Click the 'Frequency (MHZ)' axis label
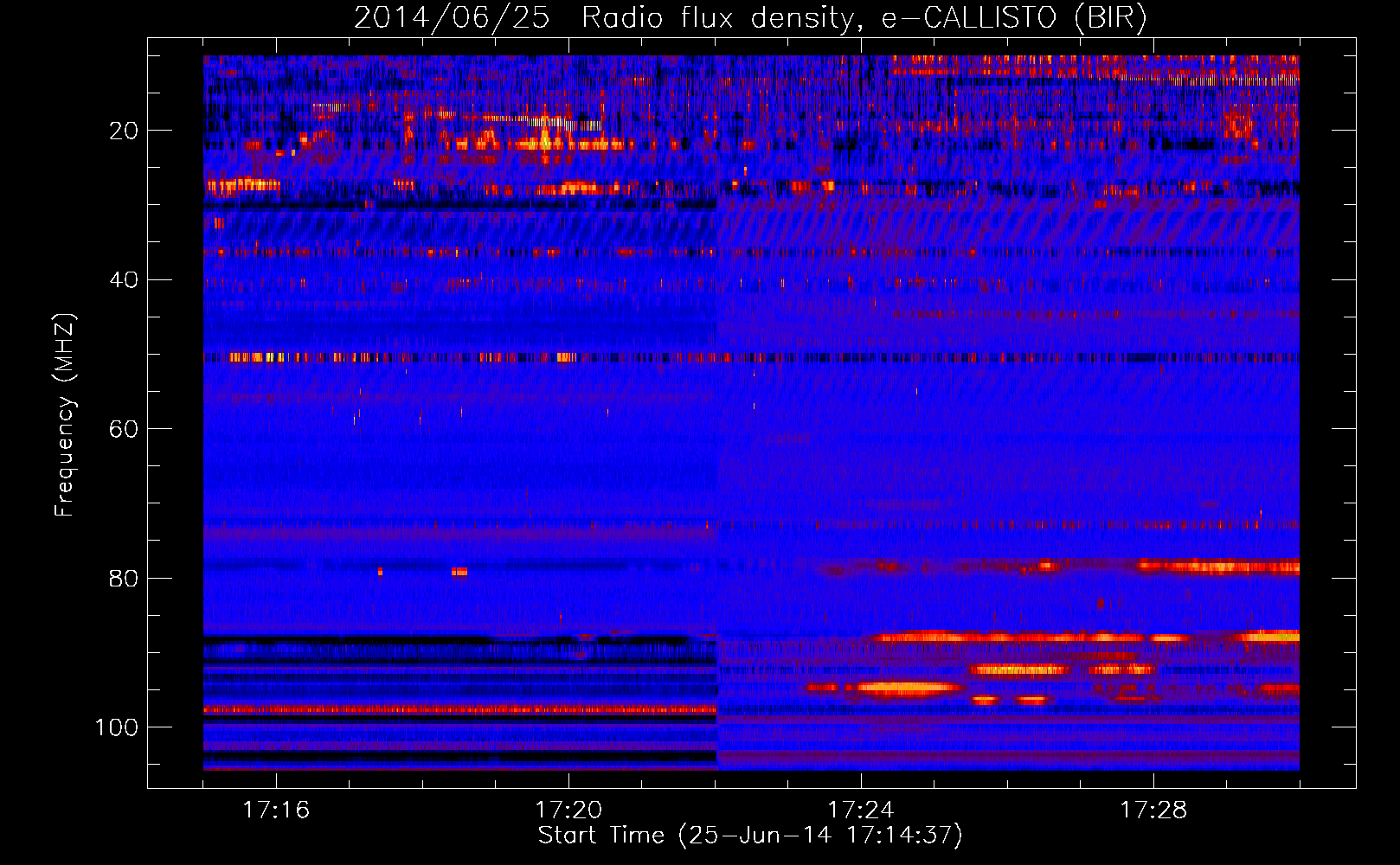The image size is (1400, 865). pyautogui.click(x=65, y=414)
